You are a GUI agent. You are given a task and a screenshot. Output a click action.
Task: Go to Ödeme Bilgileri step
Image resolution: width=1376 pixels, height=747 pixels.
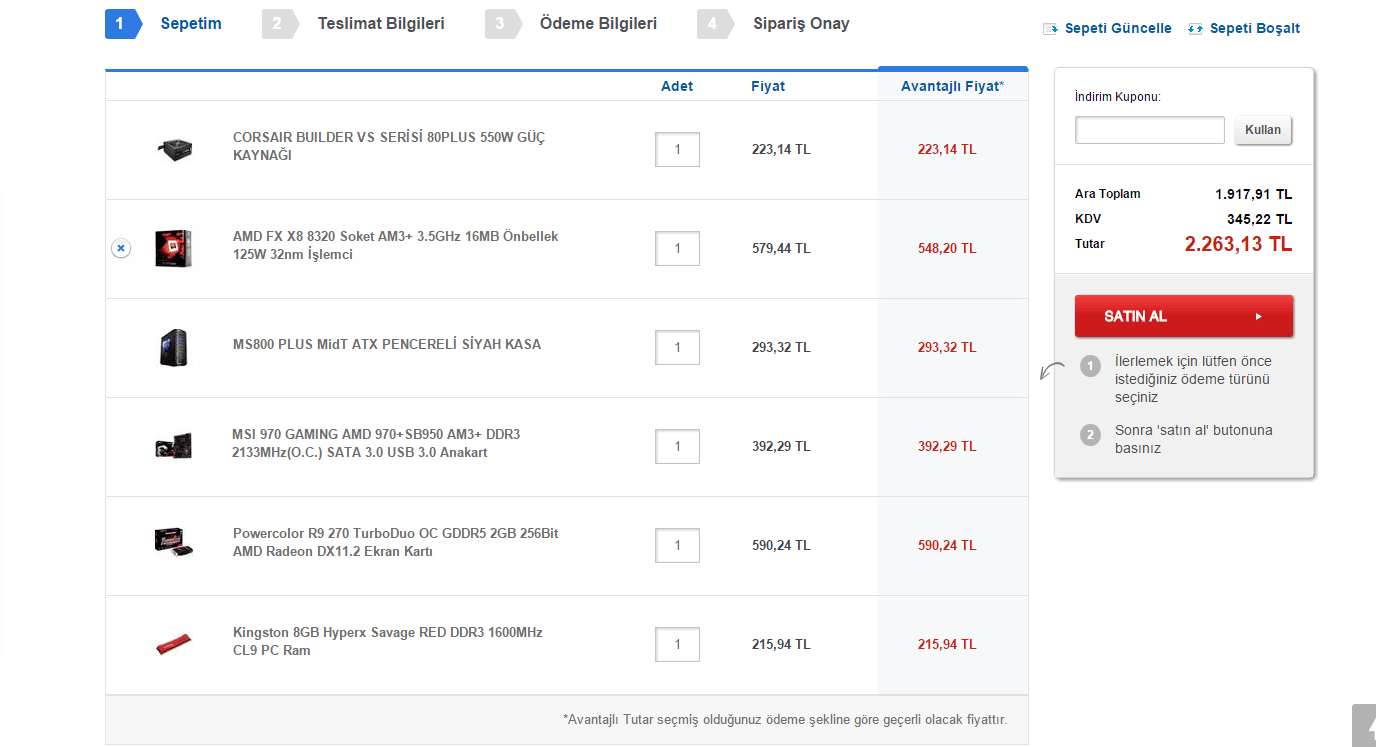coord(598,23)
